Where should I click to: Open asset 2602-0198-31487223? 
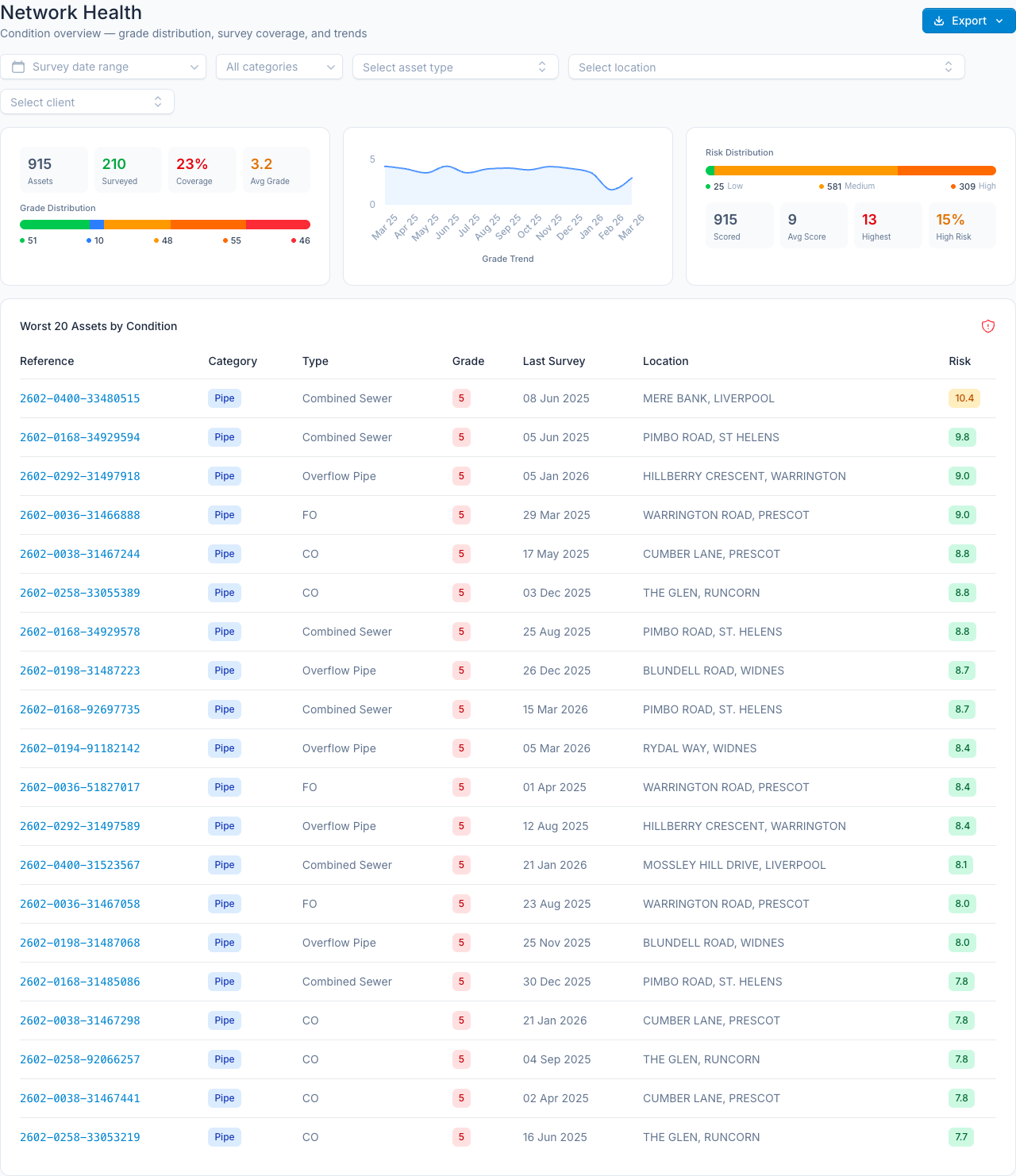(80, 671)
